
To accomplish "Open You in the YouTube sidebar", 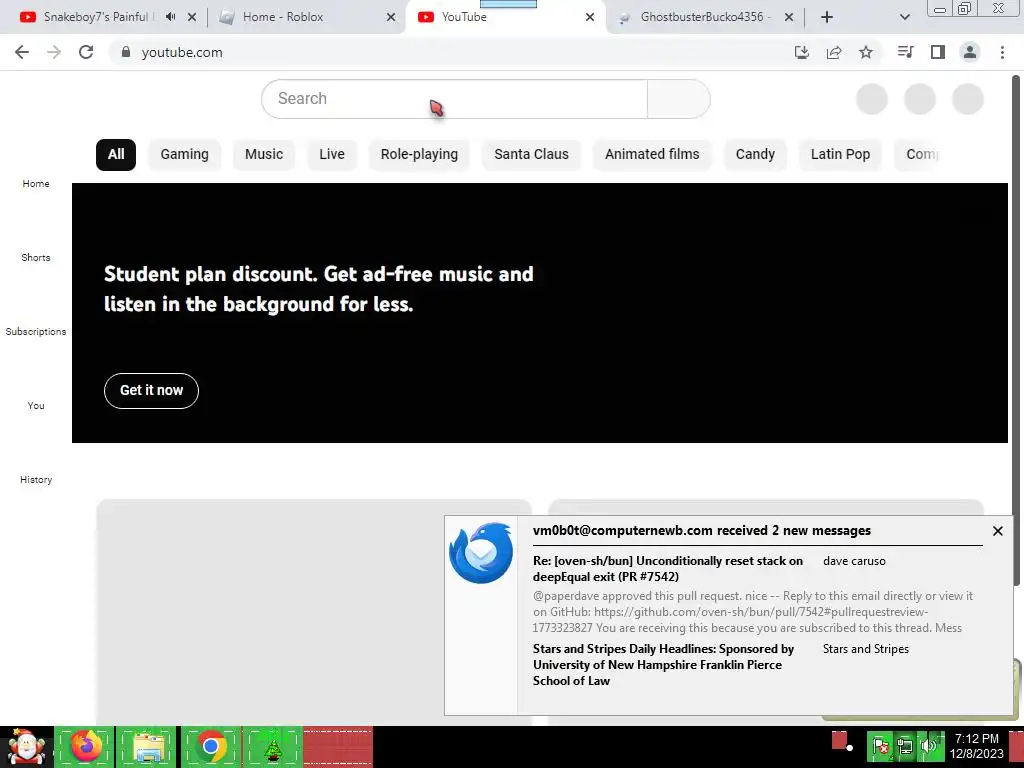I will pos(36,406).
